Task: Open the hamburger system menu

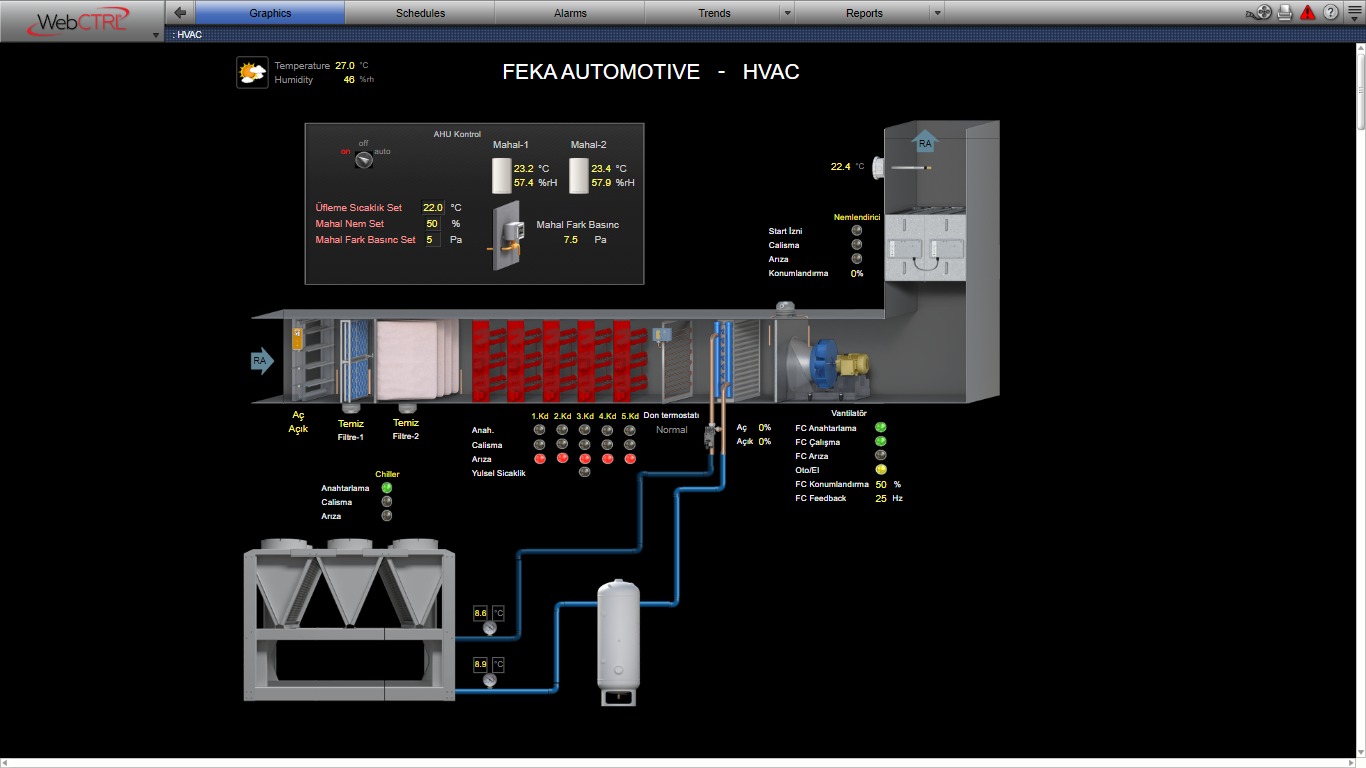Action: [x=1354, y=13]
